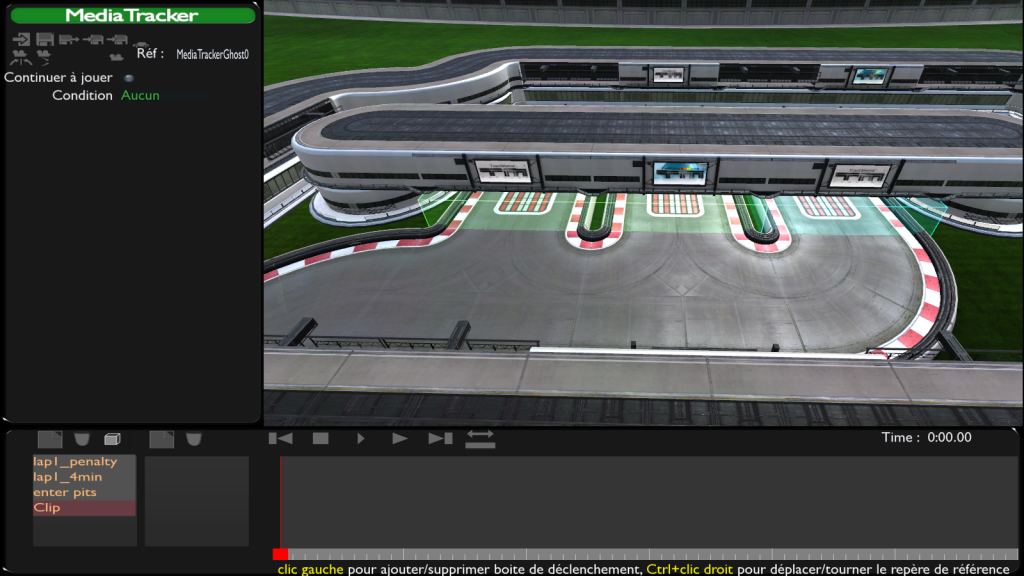Edit the Réf field MediaTrackerGhost0
This screenshot has width=1024, height=576.
click(x=212, y=54)
